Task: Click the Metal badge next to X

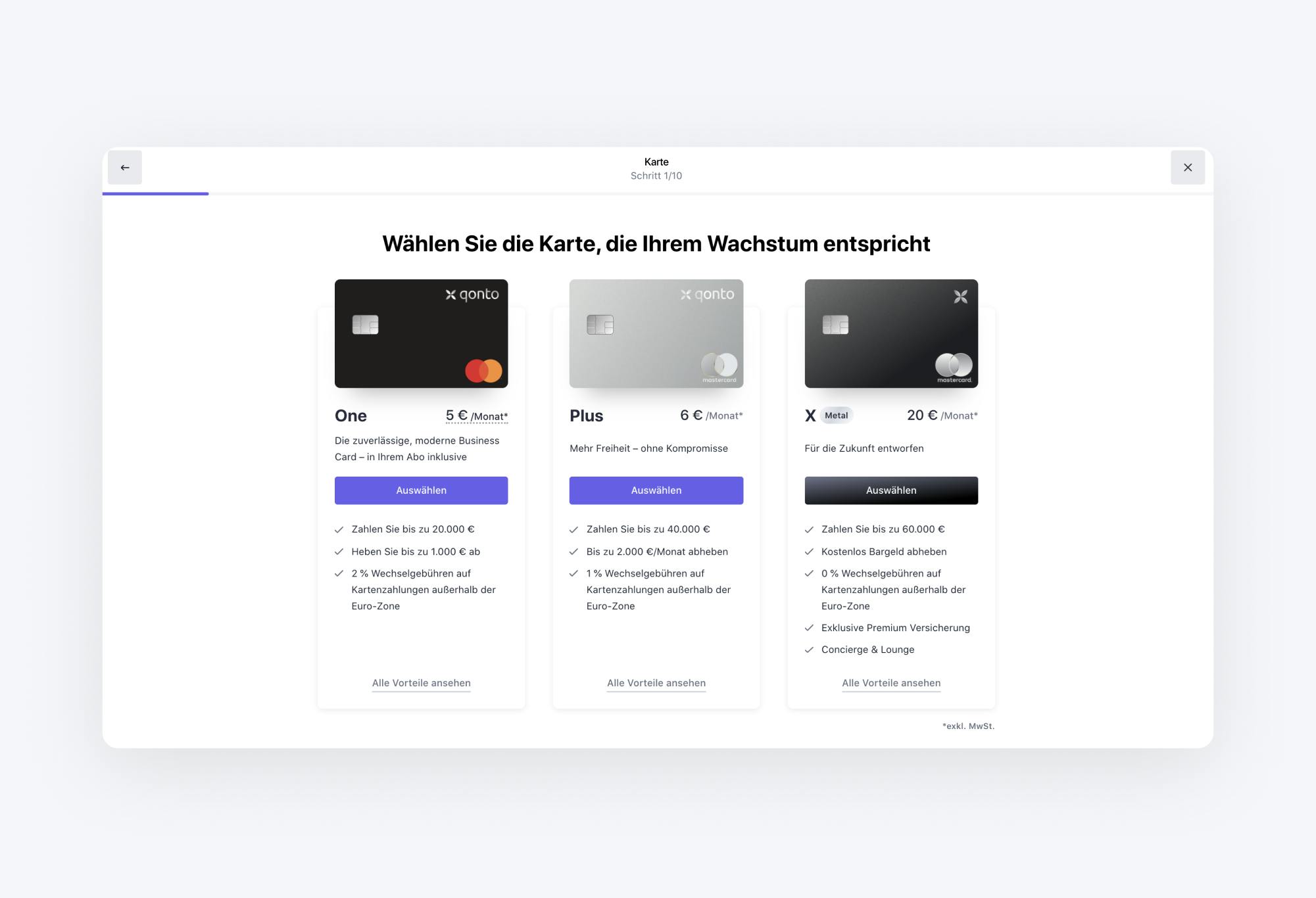Action: (x=836, y=415)
